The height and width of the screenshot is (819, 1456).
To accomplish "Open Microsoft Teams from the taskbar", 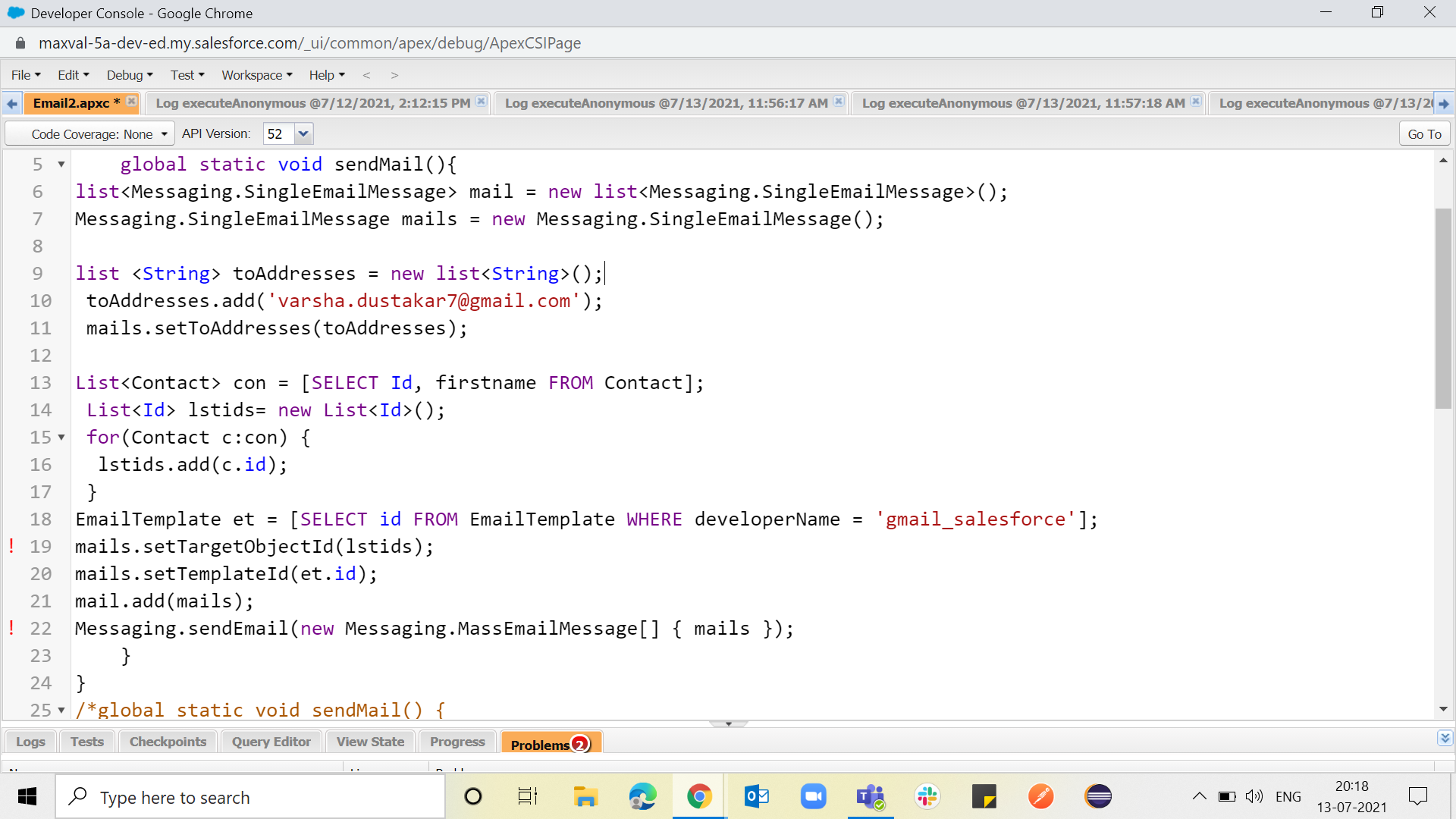I will 870,796.
